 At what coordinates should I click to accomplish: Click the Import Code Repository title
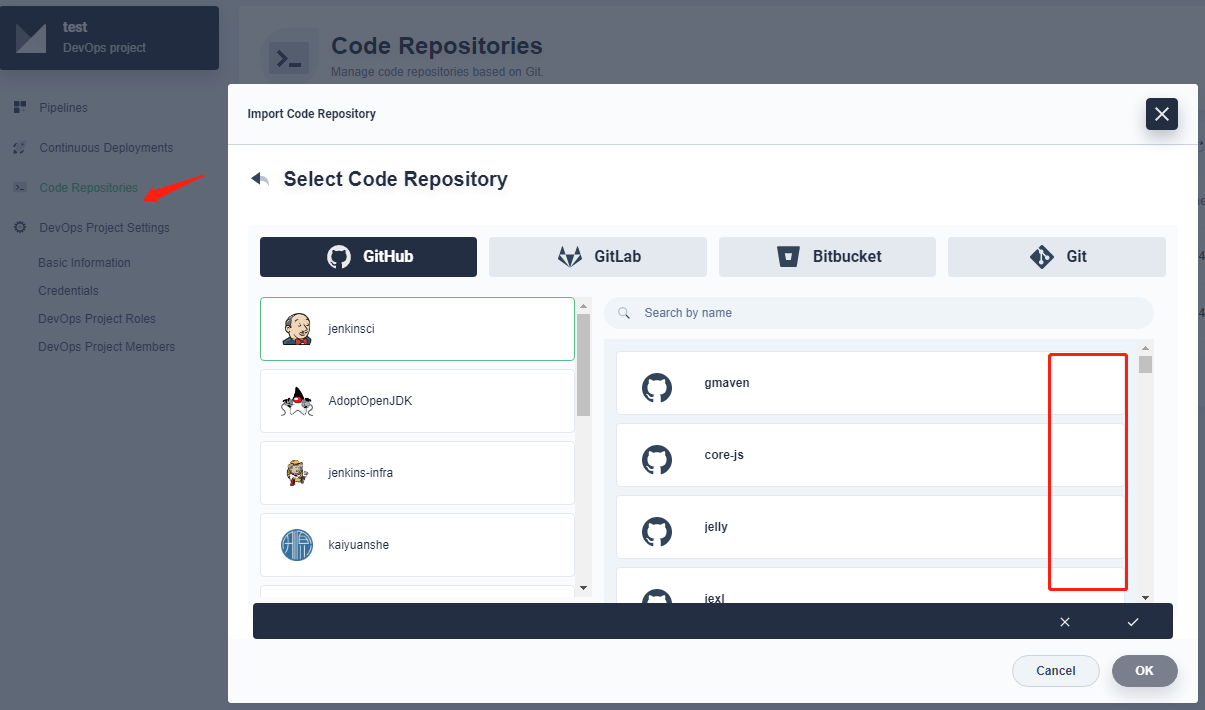coord(312,114)
